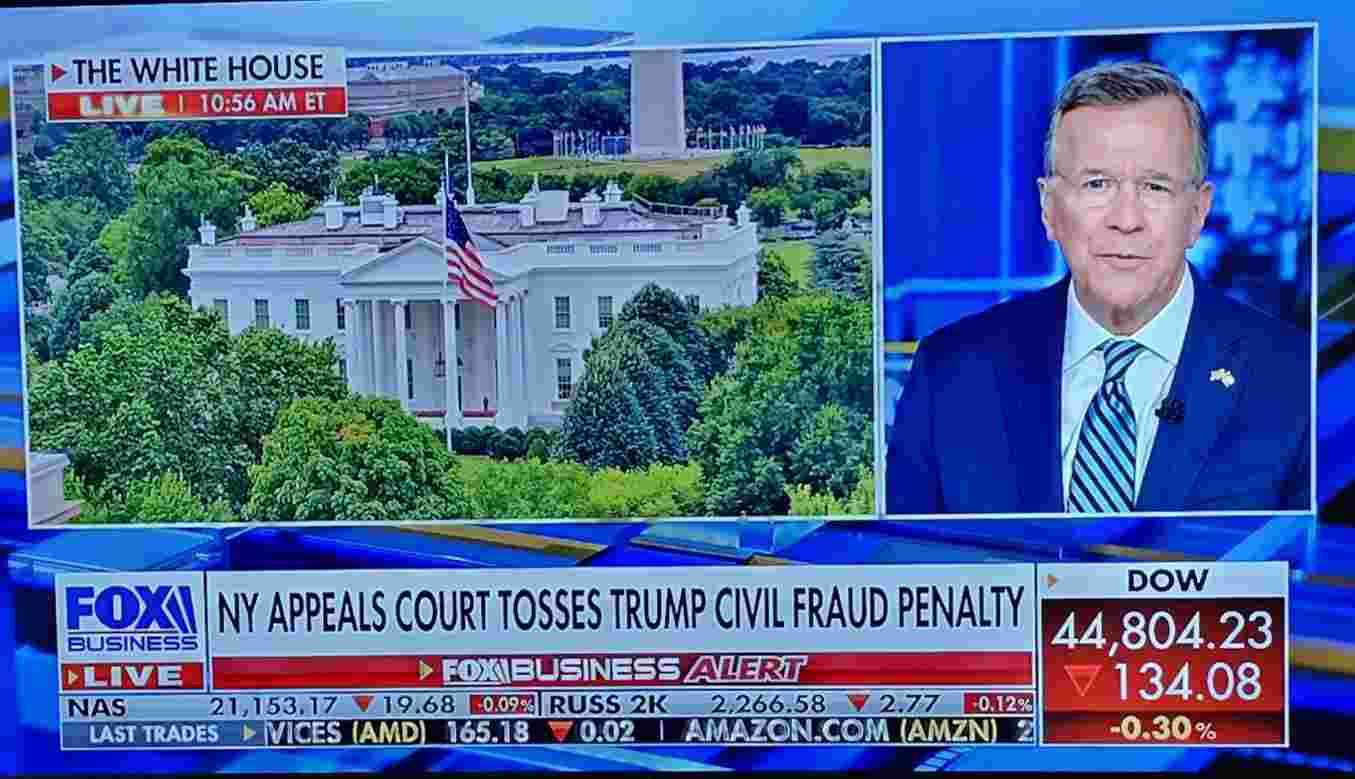This screenshot has height=779, width=1355.
Task: Click the red play arrow beside THE WHITE HOUSE
Action: point(59,72)
